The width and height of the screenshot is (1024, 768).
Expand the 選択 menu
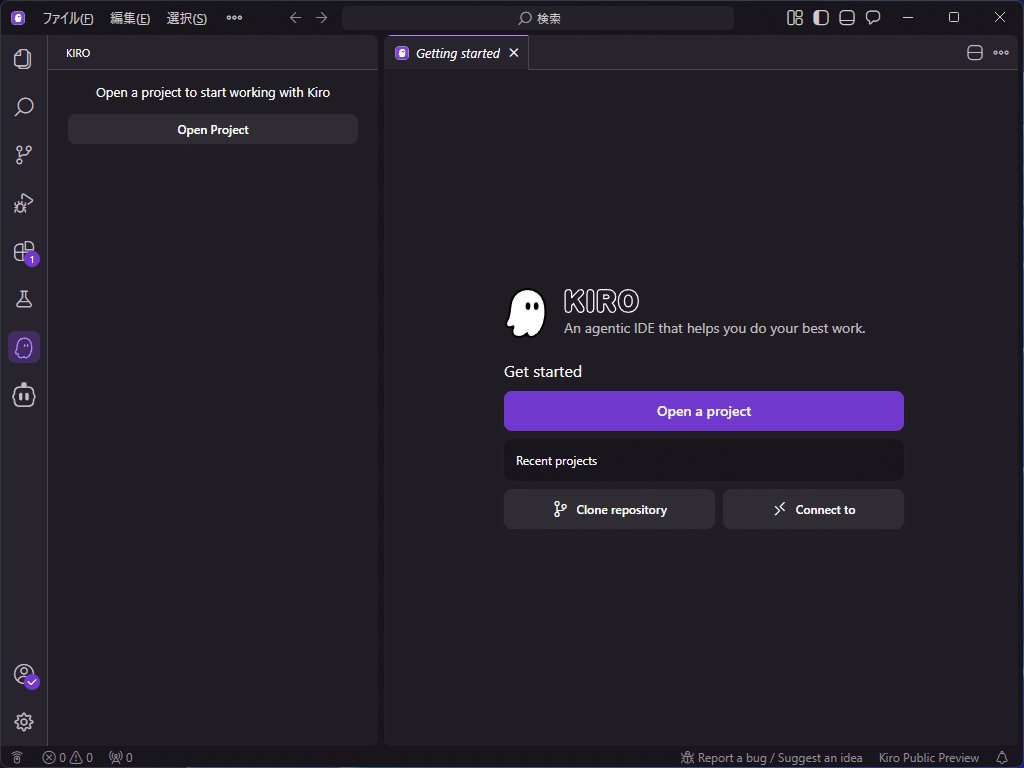186,17
